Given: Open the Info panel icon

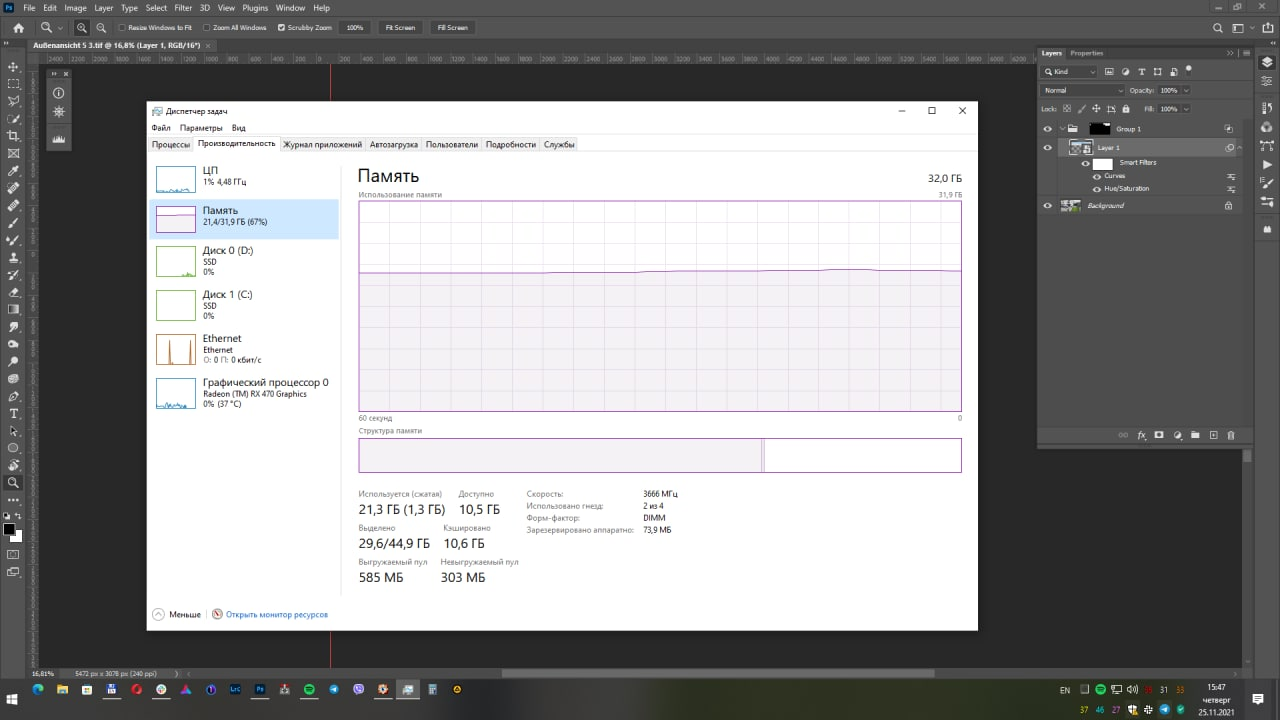Looking at the screenshot, I should (x=59, y=93).
